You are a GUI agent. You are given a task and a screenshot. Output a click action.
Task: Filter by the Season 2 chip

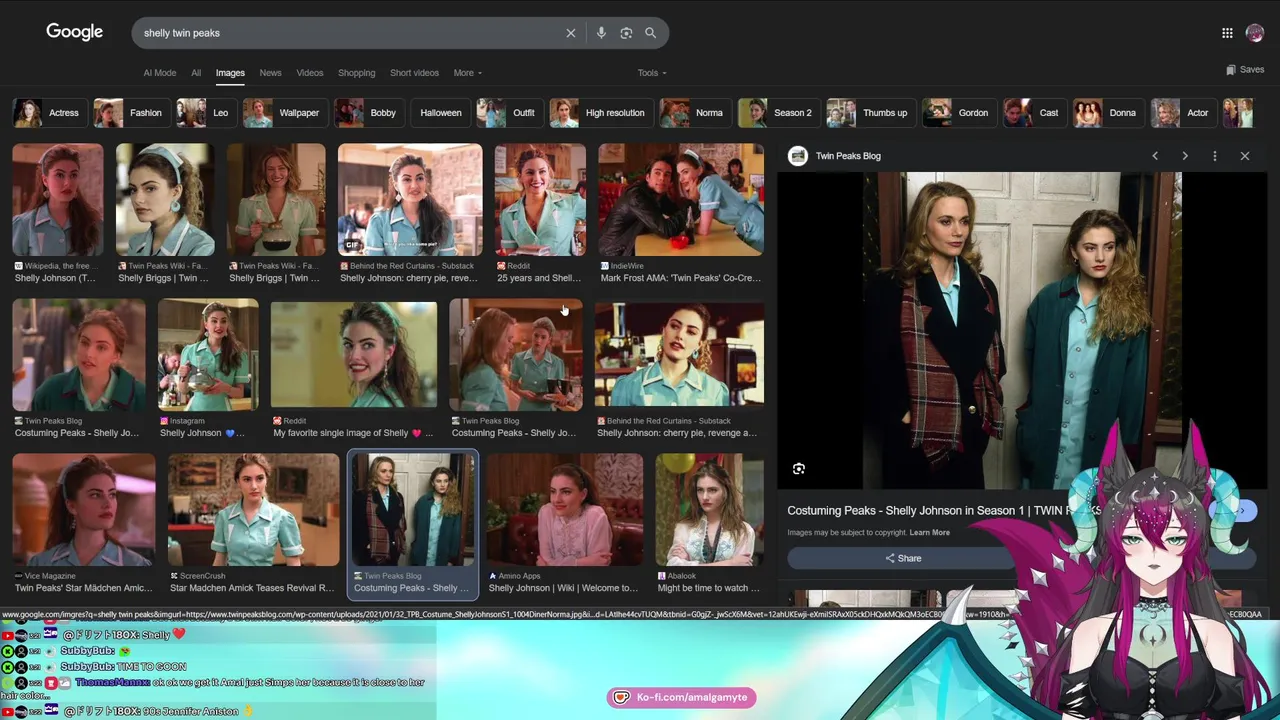click(x=777, y=113)
